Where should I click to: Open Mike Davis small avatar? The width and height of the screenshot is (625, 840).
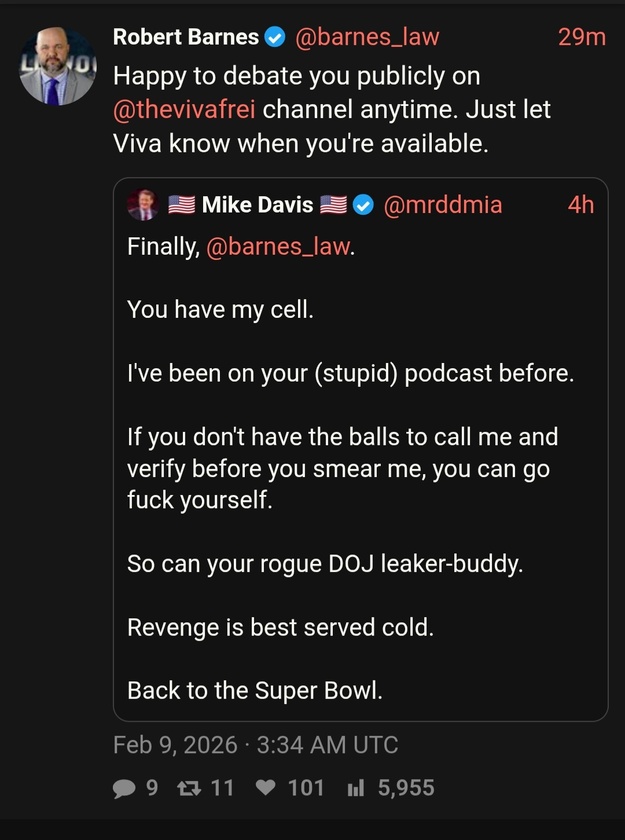(142, 205)
